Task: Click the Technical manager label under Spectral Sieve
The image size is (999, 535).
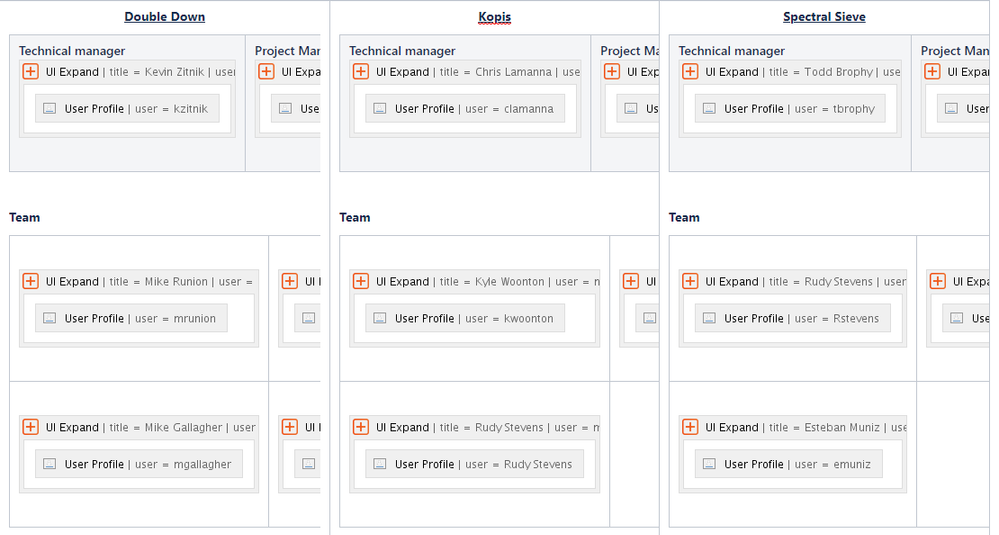Action: pyautogui.click(x=731, y=51)
